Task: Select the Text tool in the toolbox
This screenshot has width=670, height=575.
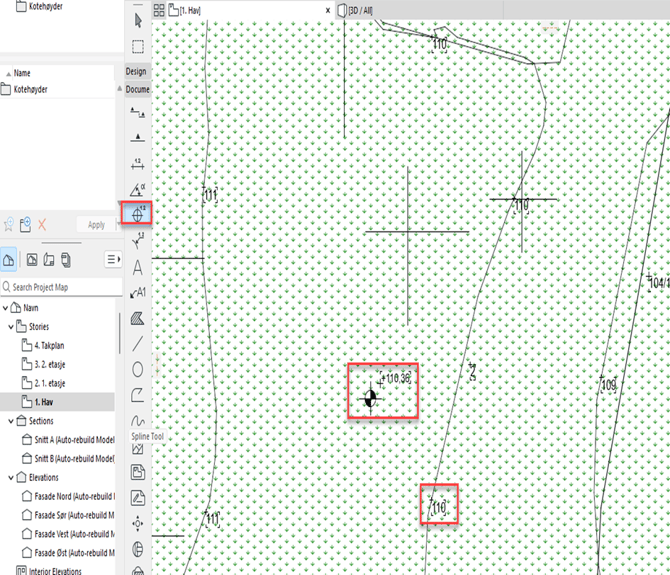Action: [137, 267]
